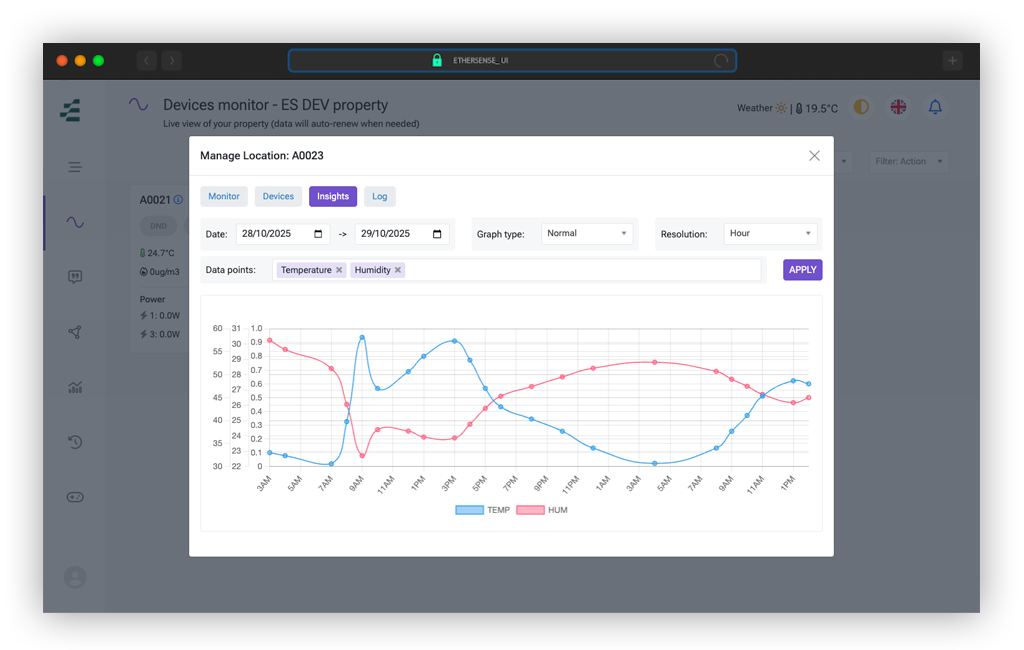This screenshot has height=650, width=1024.
Task: Select the waveform monitor sidebar icon
Action: pos(75,222)
